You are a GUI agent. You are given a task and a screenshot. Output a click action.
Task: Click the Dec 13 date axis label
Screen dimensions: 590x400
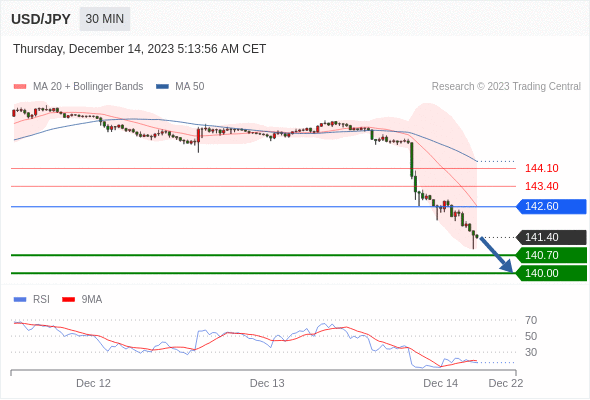pyautogui.click(x=267, y=383)
